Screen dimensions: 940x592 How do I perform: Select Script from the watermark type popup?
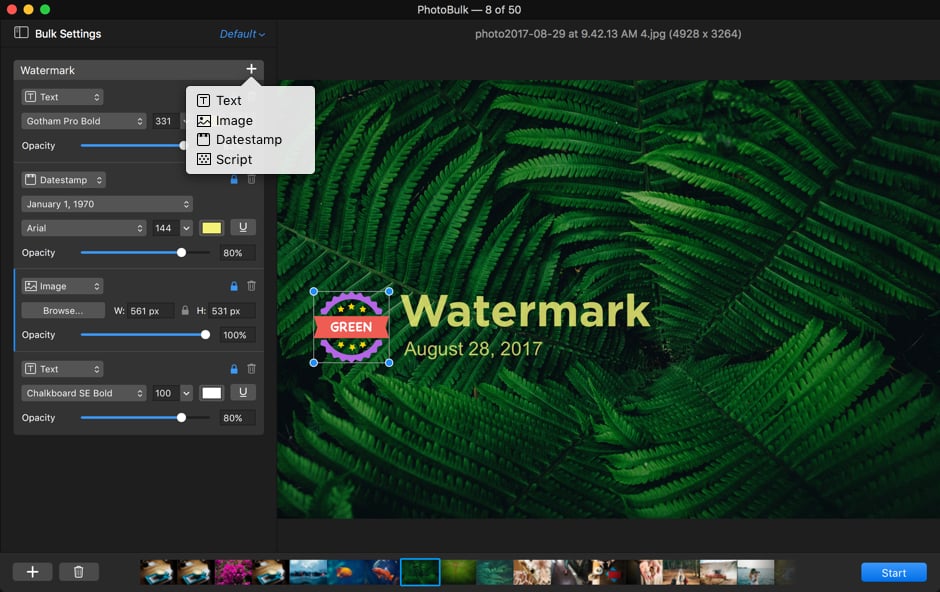[230, 158]
